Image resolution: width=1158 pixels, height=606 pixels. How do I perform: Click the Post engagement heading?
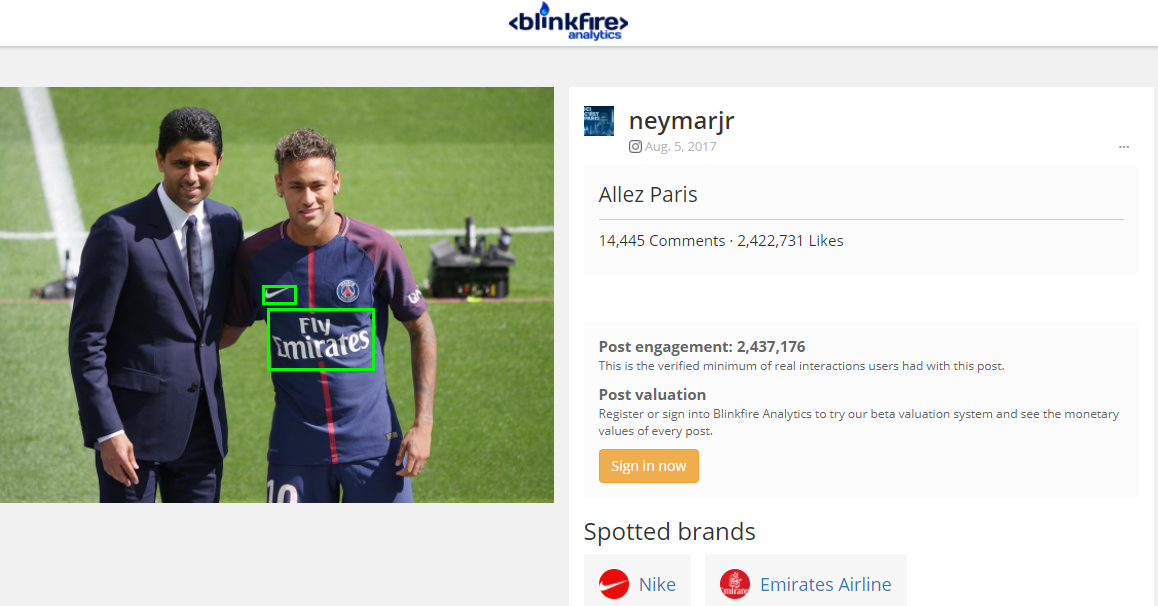pos(701,347)
